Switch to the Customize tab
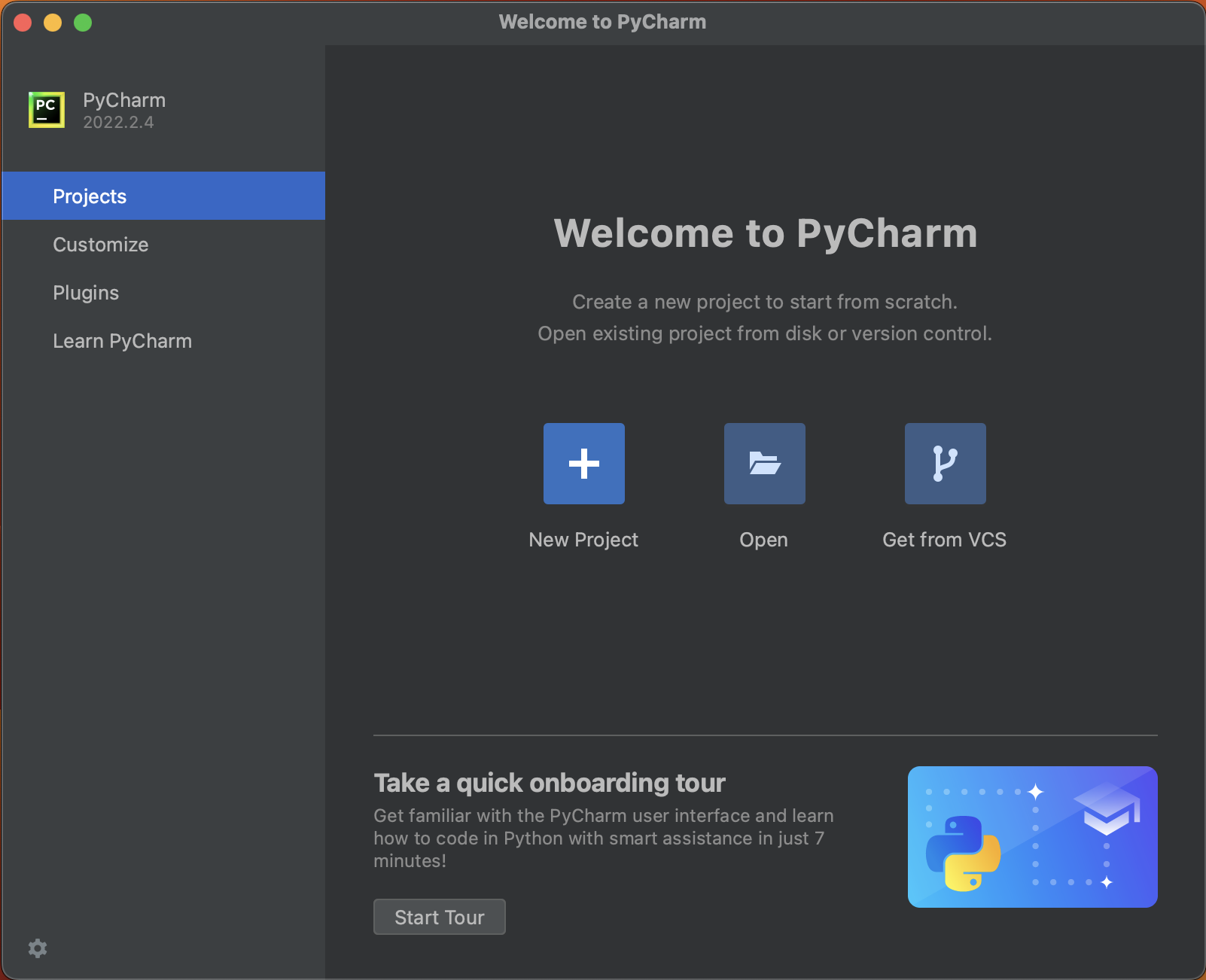 163,244
